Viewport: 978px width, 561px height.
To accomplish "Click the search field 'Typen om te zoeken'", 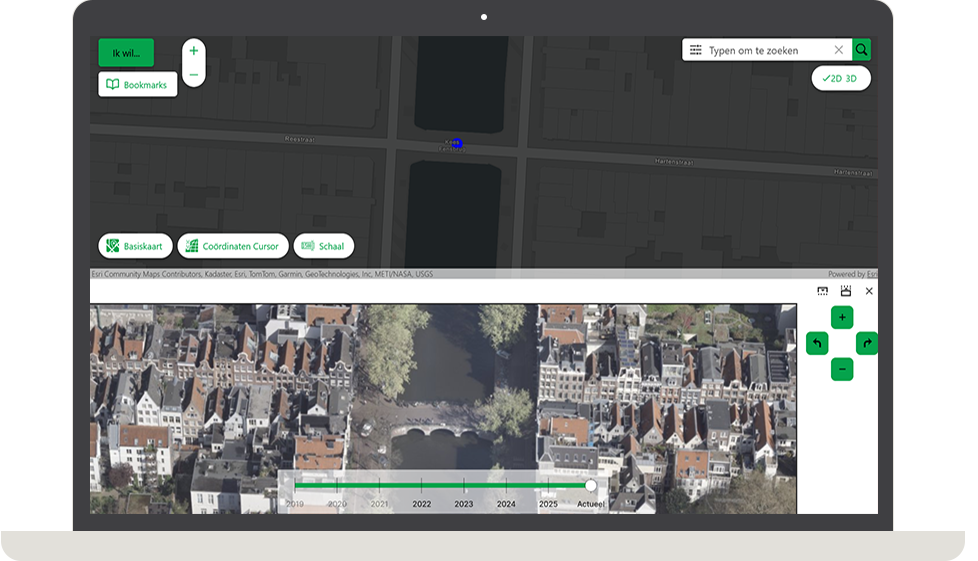I will pyautogui.click(x=768, y=51).
